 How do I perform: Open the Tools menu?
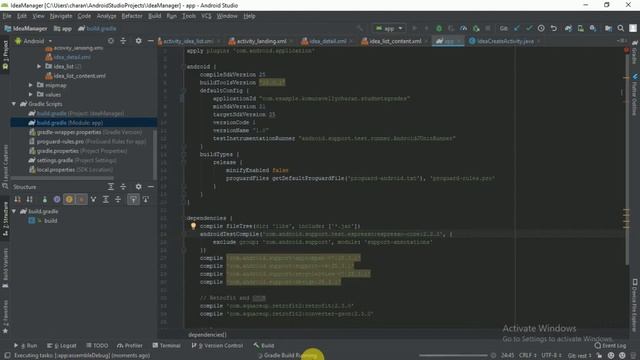[x=189, y=16]
